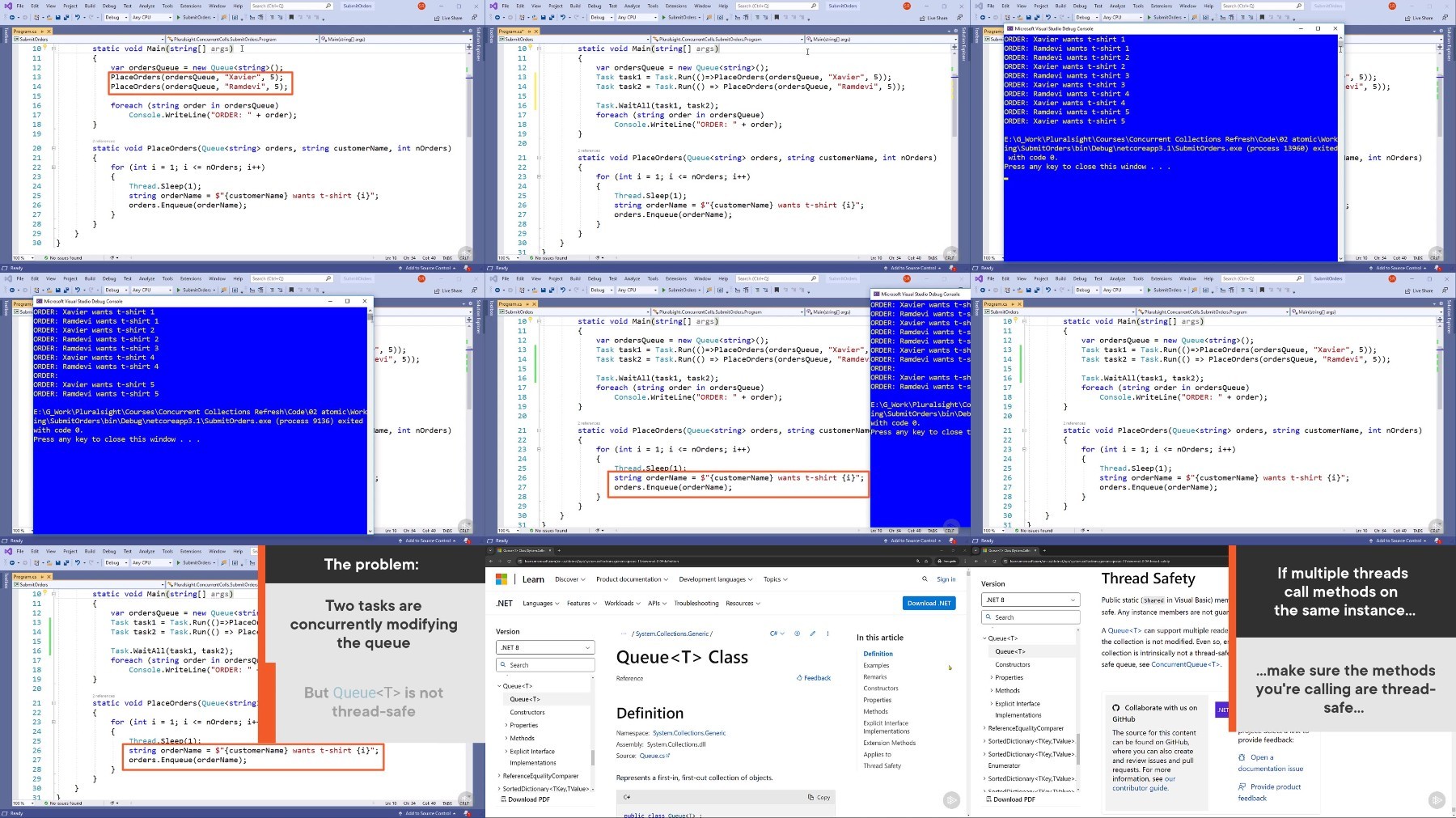The width and height of the screenshot is (1456, 818).
Task: Open new tab in Queue<T> Class browser window
Action: click(x=559, y=550)
